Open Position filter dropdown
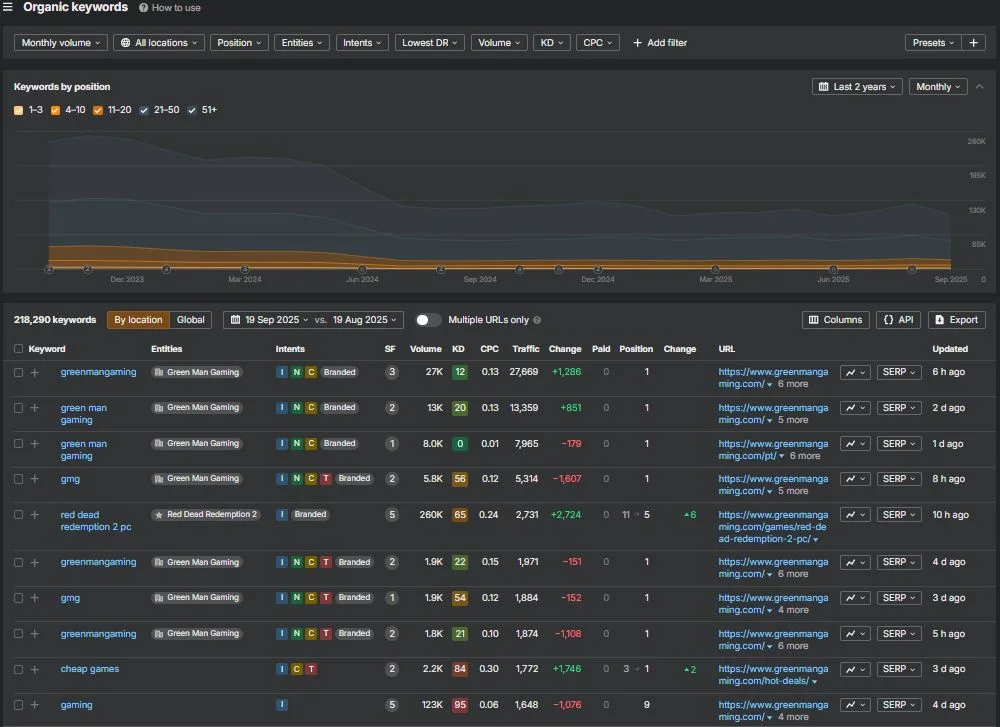The image size is (1000, 727). (239, 43)
